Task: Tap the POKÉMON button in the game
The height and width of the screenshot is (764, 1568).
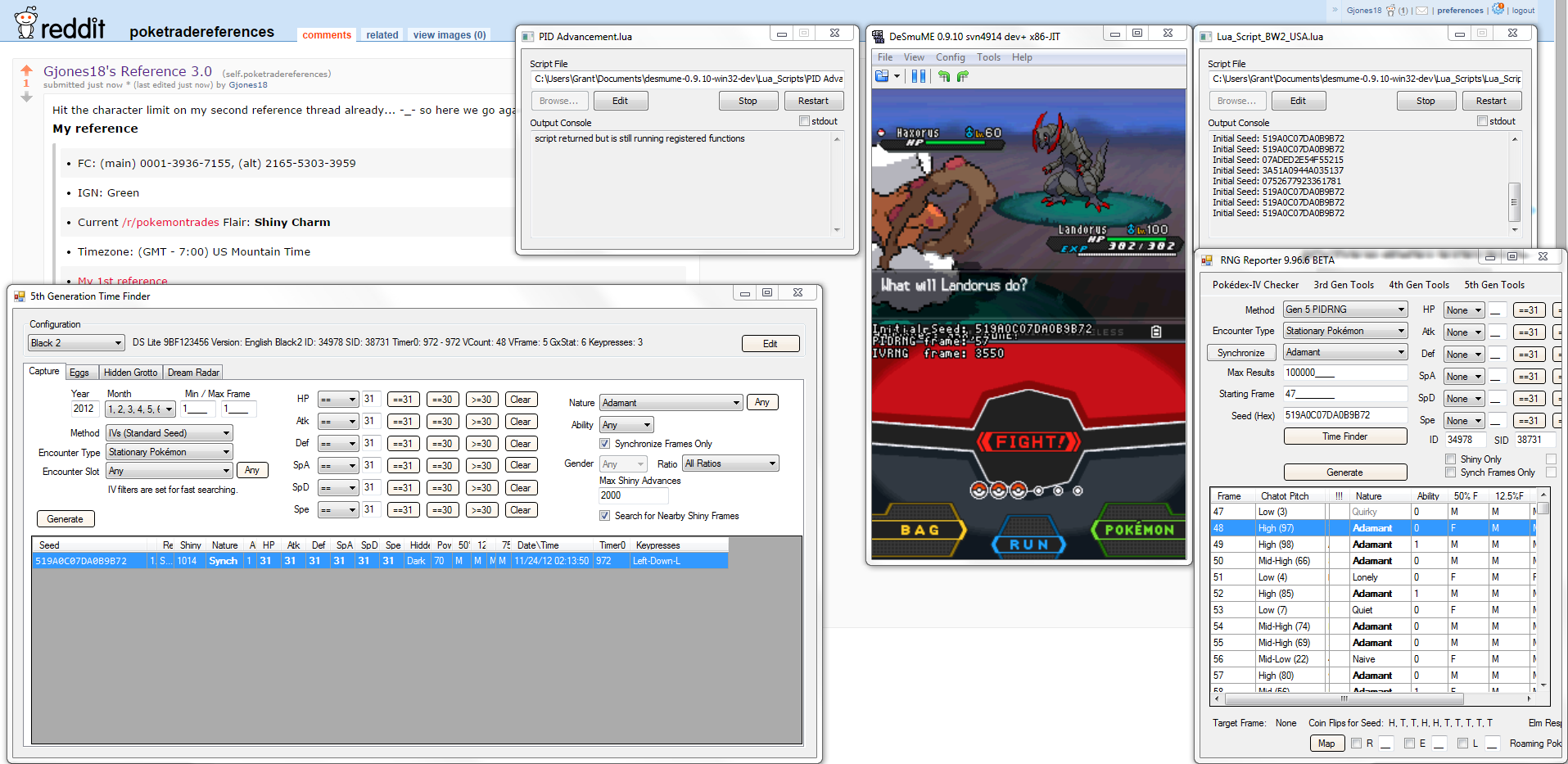Action: (1139, 530)
